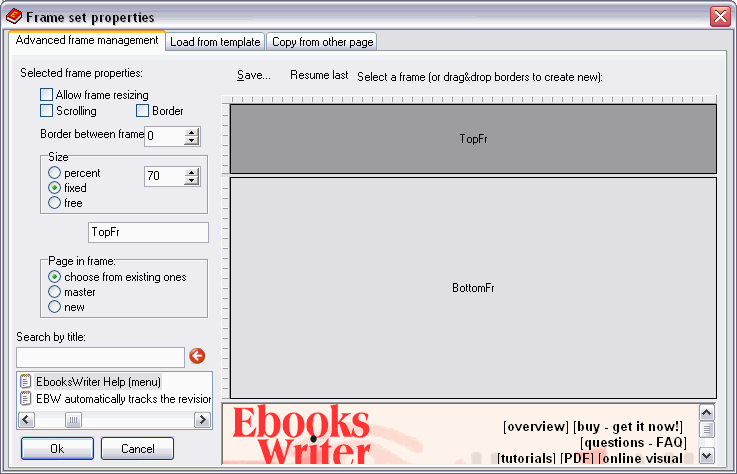Decrease the size value with spinner
This screenshot has height=474, width=737.
tap(192, 181)
